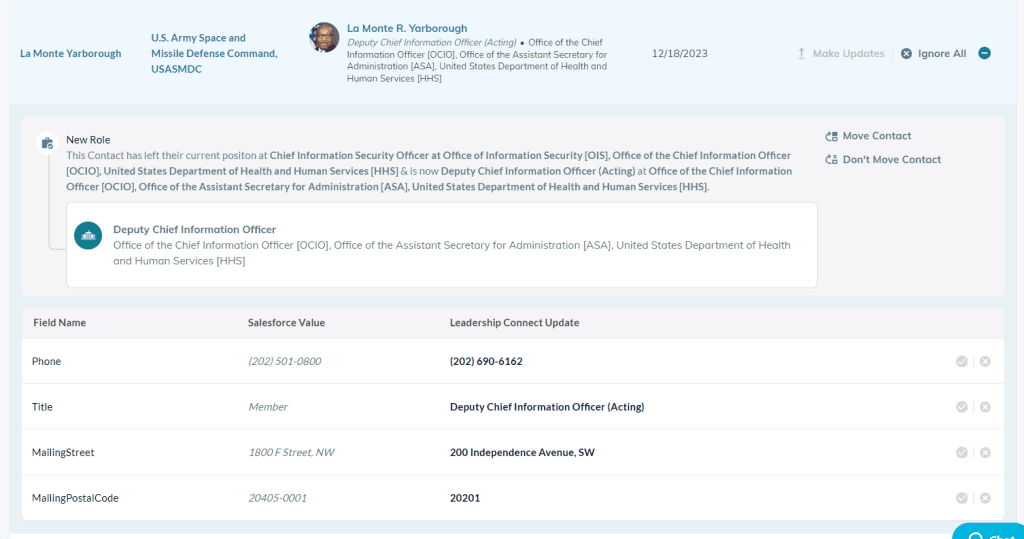Click update phone value (202) 690-6162
The image size is (1024, 539).
pos(486,361)
